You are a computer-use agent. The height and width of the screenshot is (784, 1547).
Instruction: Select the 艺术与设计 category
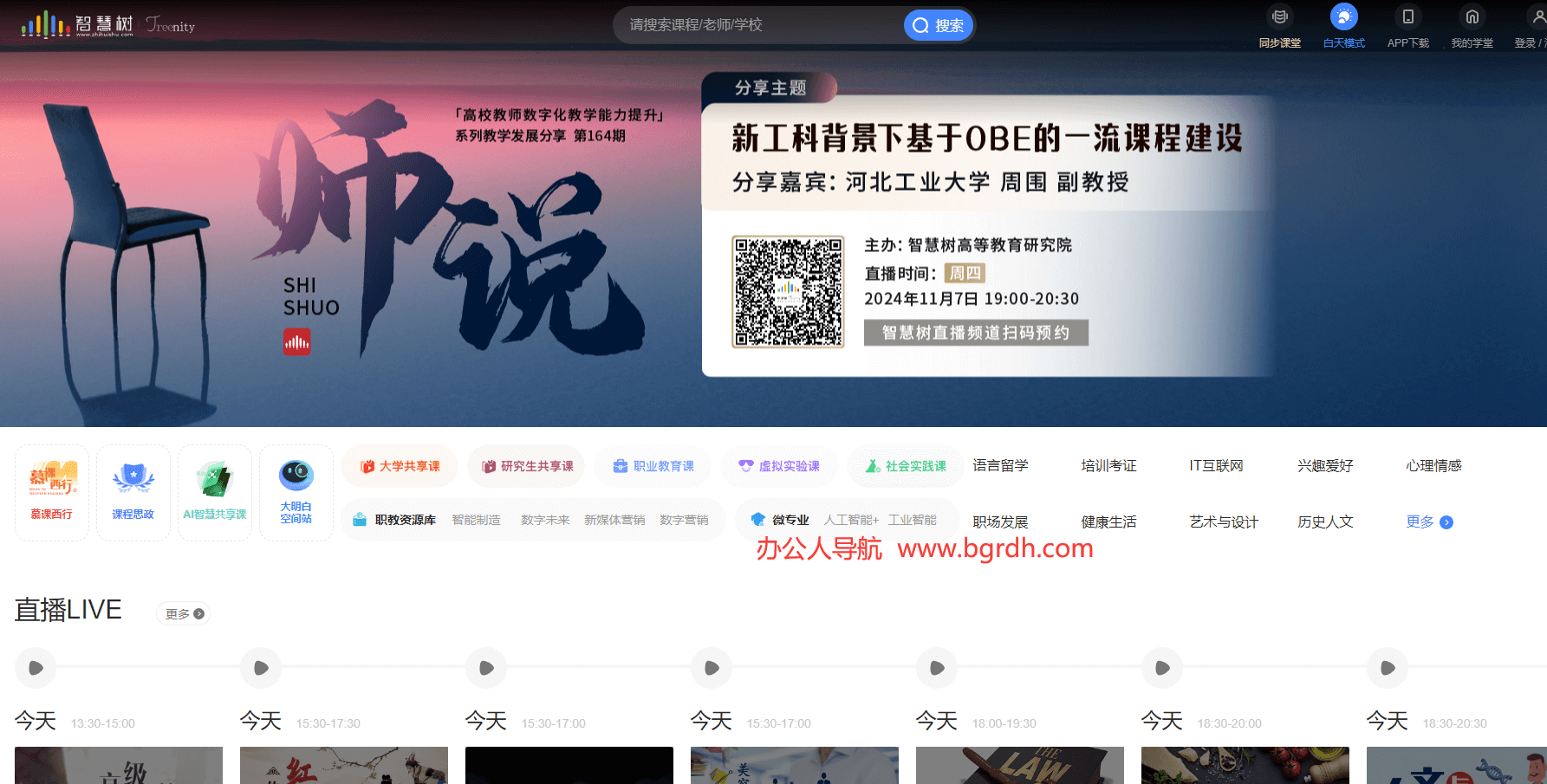[1222, 522]
